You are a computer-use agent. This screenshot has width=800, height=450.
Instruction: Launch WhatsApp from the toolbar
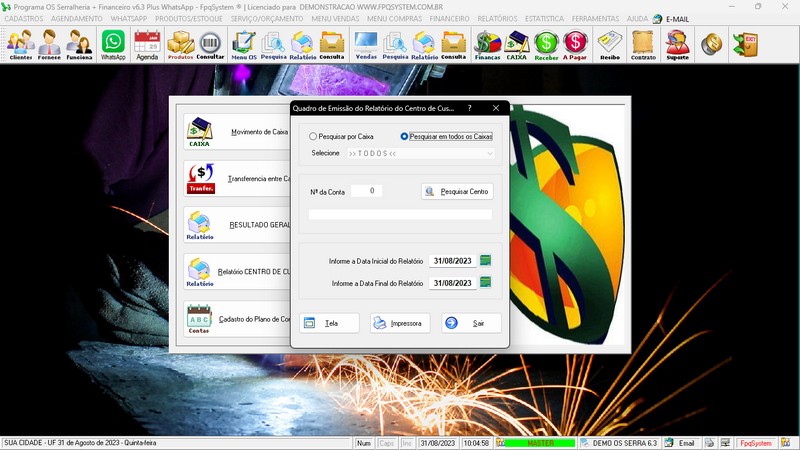point(113,44)
